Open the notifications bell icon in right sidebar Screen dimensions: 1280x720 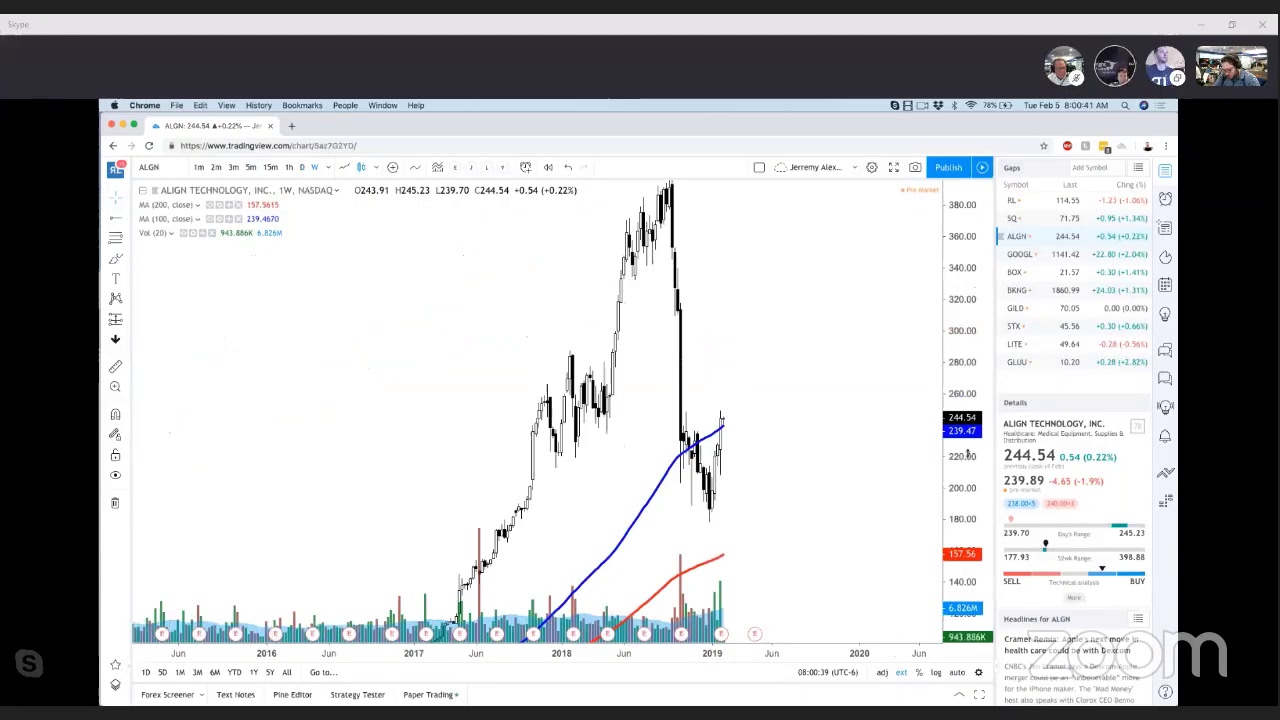pos(1165,436)
